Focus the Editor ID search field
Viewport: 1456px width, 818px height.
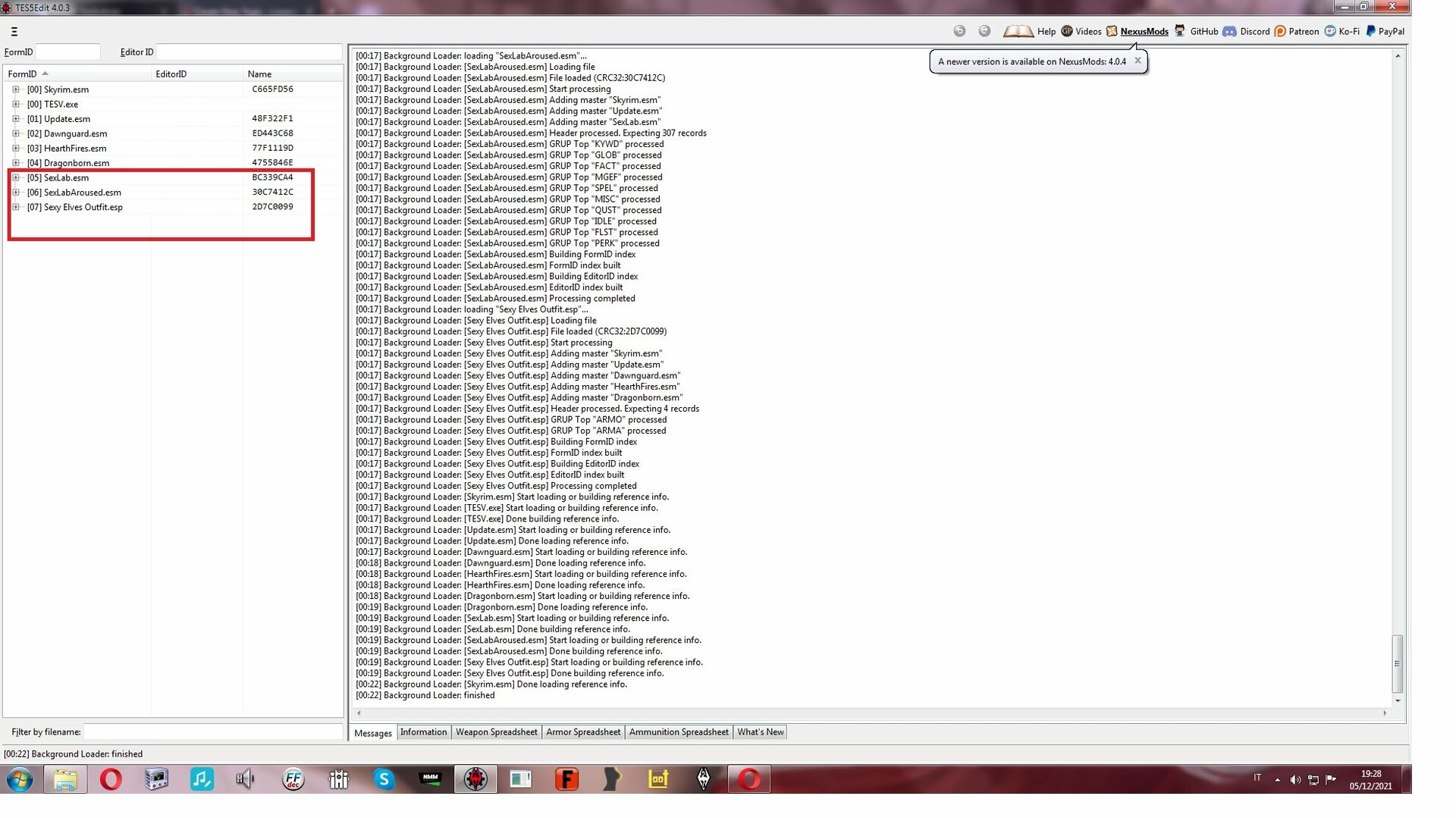(x=249, y=52)
